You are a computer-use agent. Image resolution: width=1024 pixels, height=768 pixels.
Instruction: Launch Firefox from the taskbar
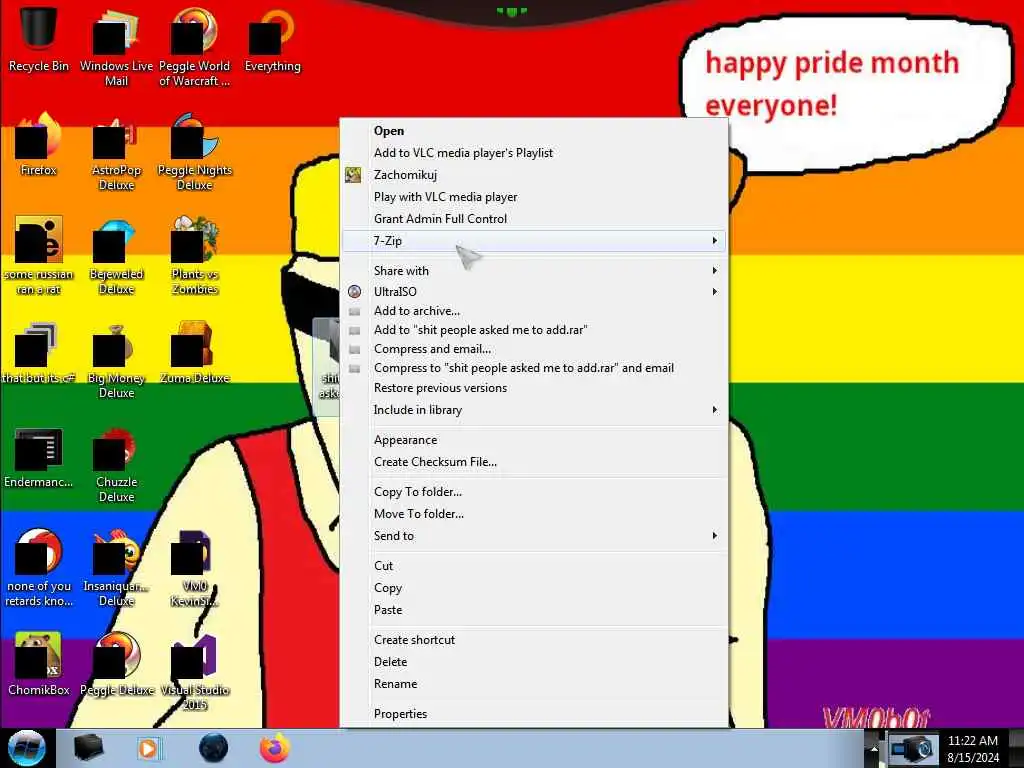point(275,748)
